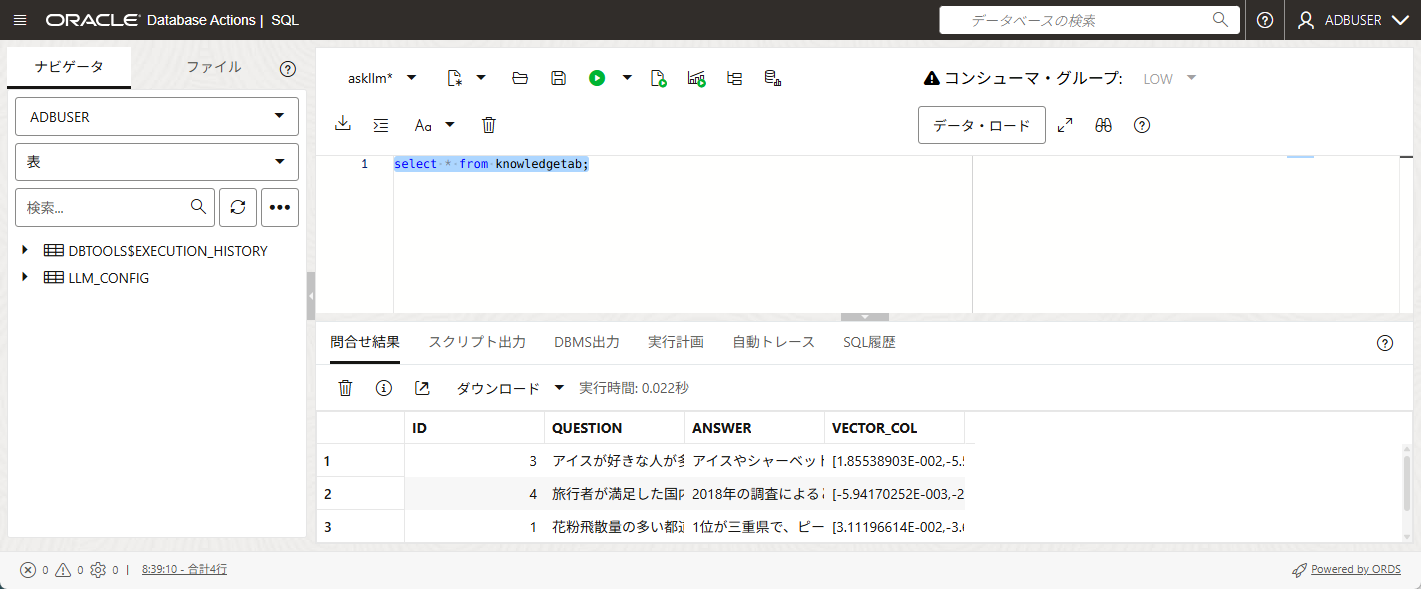This screenshot has width=1421, height=589.
Task: Click the run script icon
Action: [x=658, y=78]
